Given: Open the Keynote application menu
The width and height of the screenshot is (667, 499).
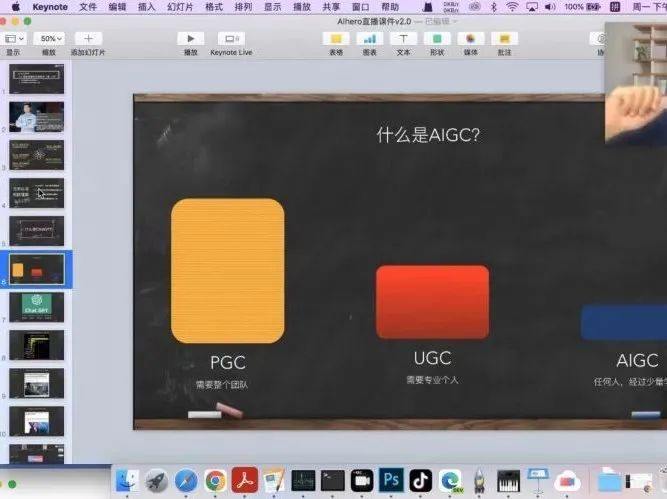Looking at the screenshot, I should click(50, 7).
